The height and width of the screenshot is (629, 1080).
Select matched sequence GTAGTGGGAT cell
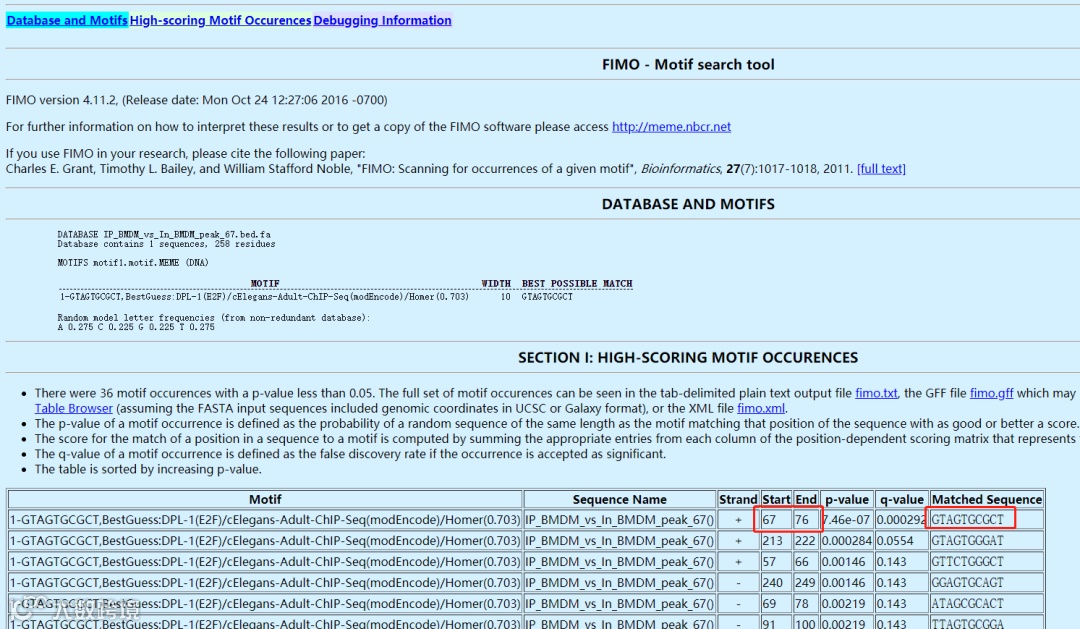(986, 541)
